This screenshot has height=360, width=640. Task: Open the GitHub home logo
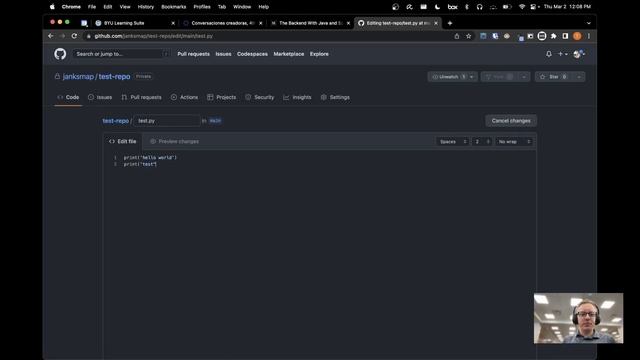coord(60,54)
